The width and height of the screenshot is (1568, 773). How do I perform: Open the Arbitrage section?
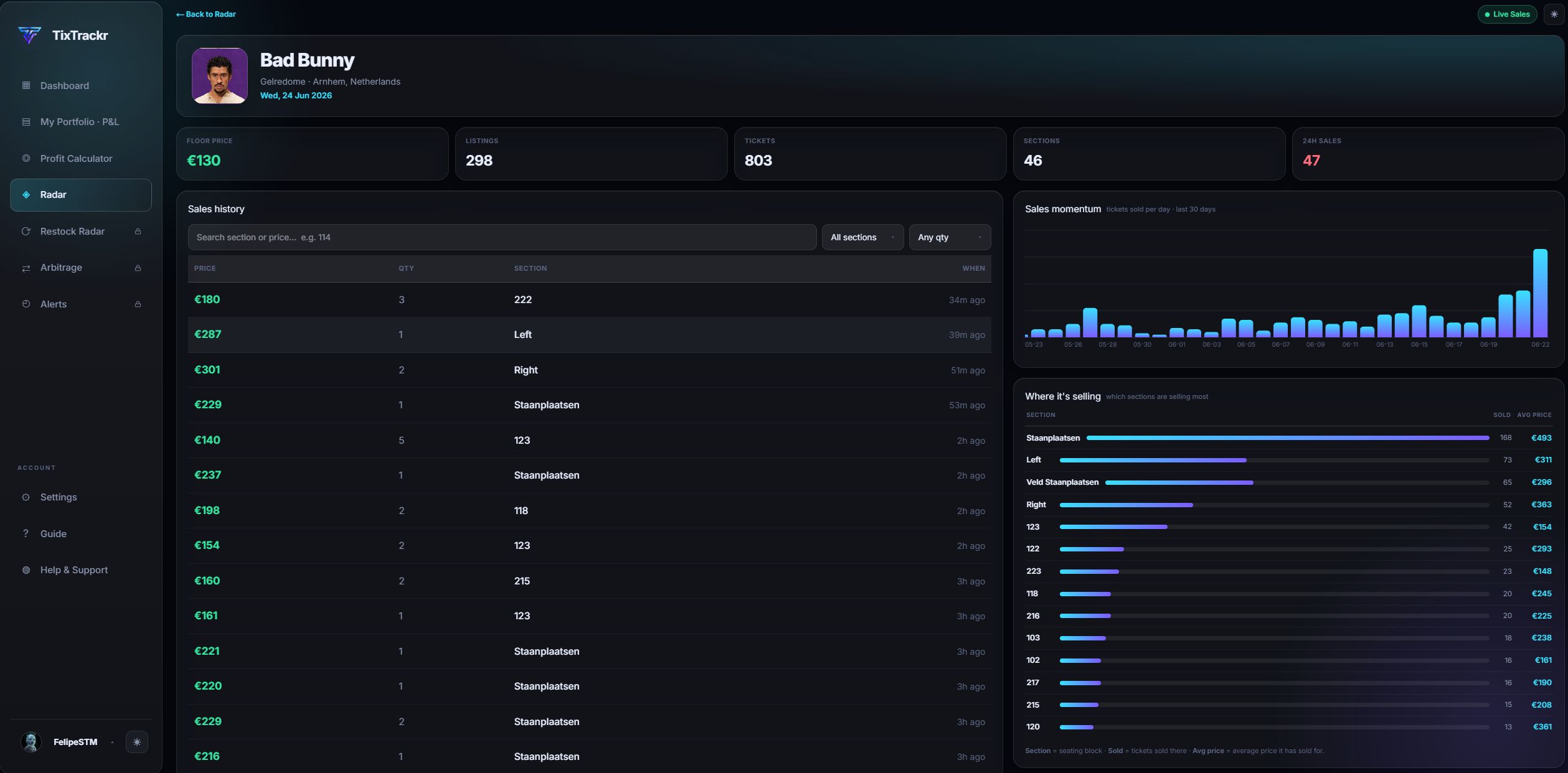(81, 268)
